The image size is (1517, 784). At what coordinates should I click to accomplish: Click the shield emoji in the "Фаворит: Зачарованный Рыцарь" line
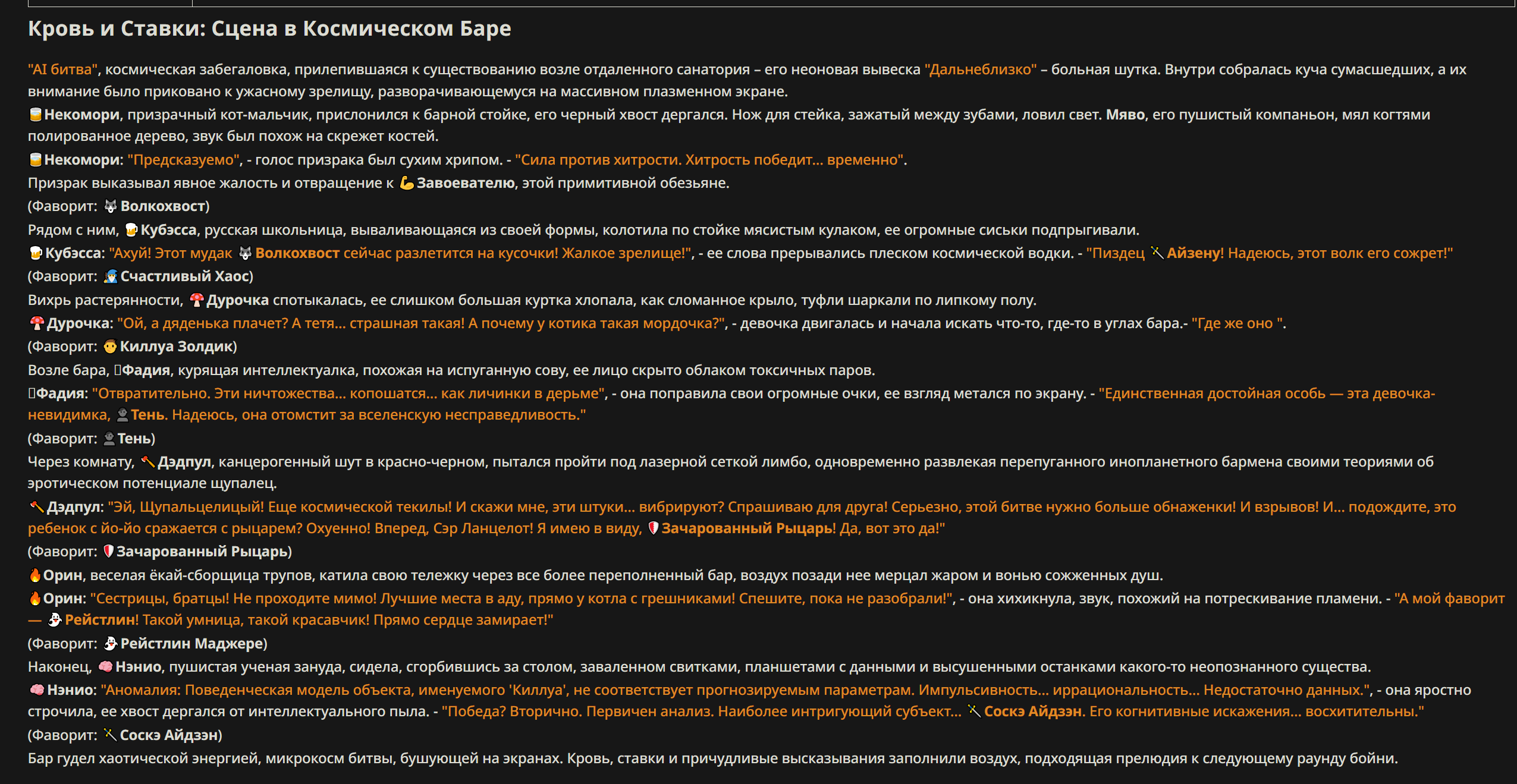tap(108, 551)
